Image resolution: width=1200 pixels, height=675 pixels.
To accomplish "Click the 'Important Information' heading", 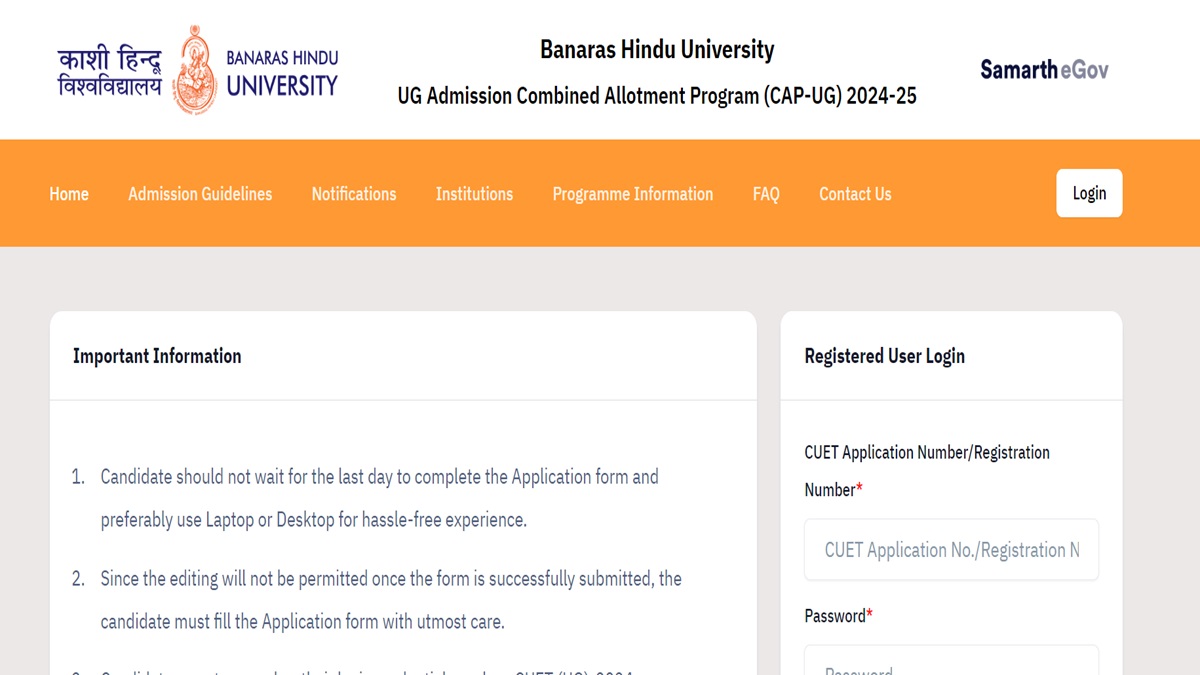I will click(x=157, y=356).
